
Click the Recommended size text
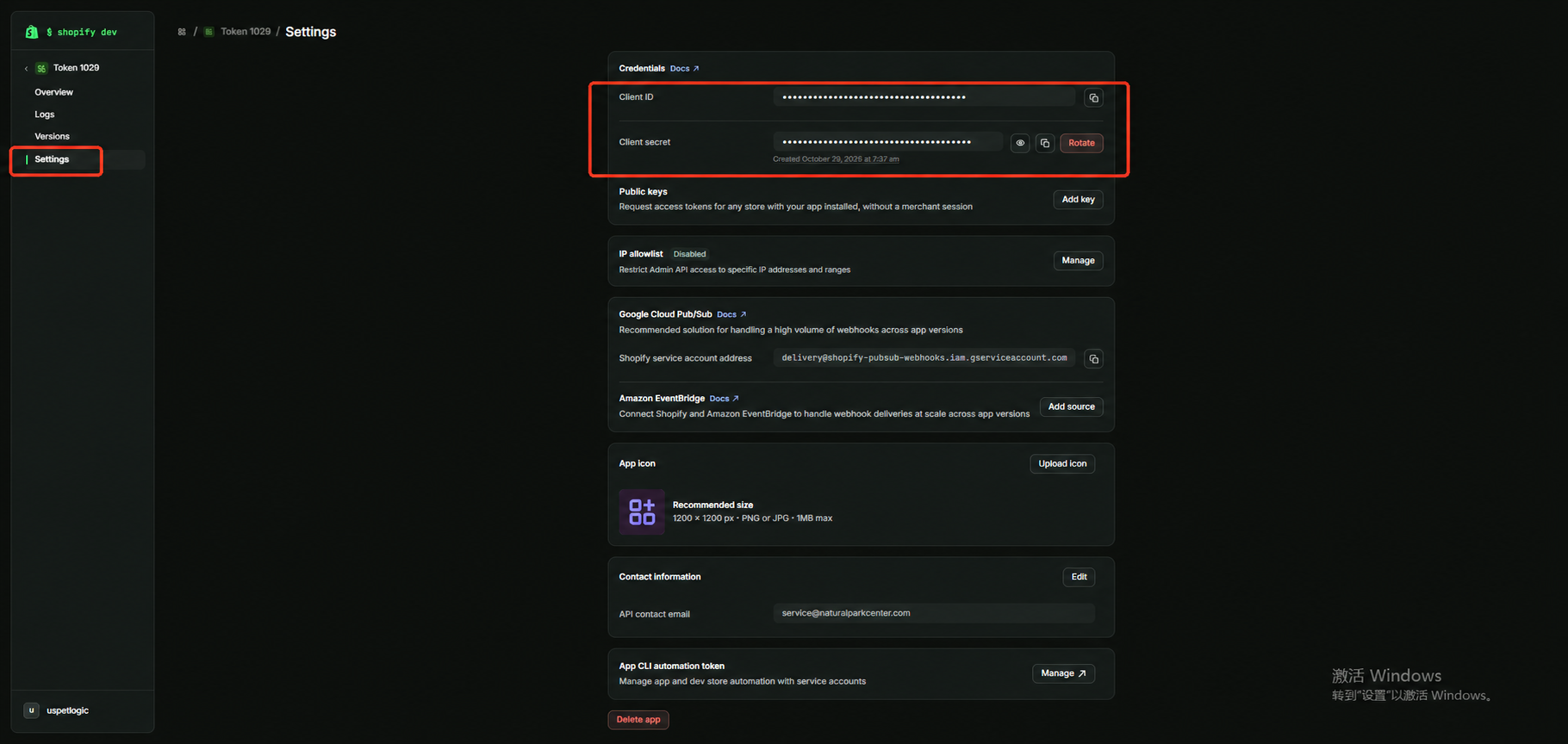[x=712, y=505]
